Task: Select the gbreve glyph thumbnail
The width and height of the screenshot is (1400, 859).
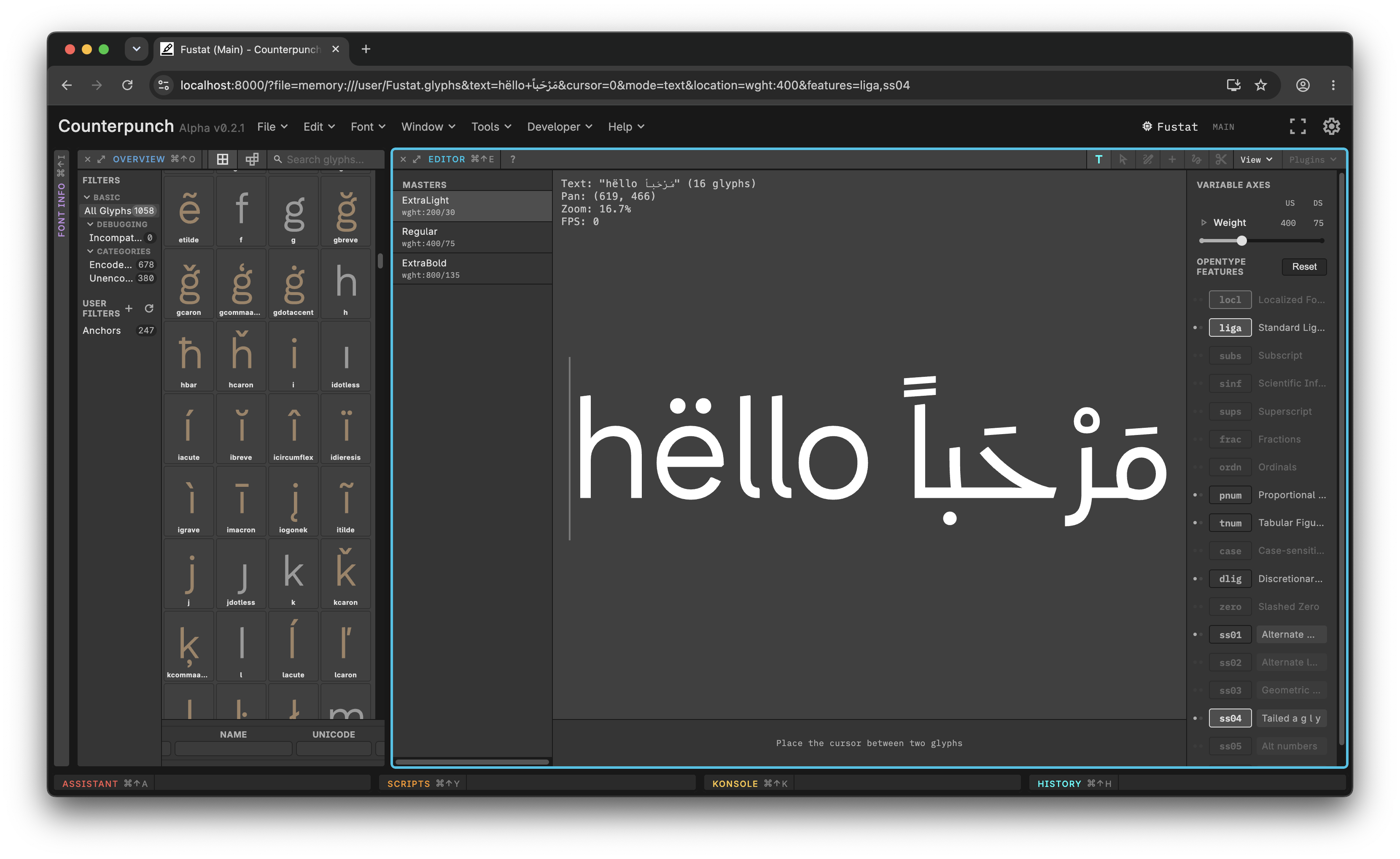Action: (x=346, y=211)
